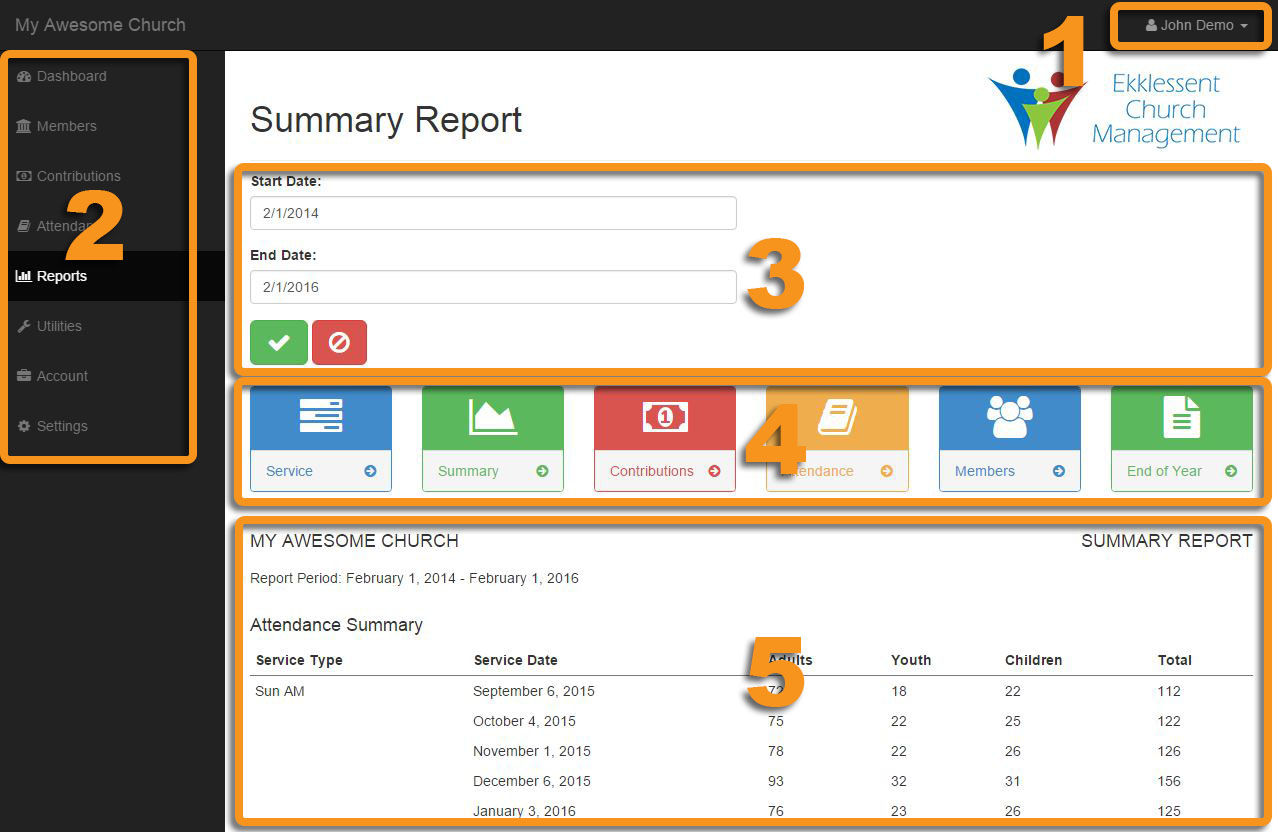Open Dashboard in the sidebar

[71, 76]
